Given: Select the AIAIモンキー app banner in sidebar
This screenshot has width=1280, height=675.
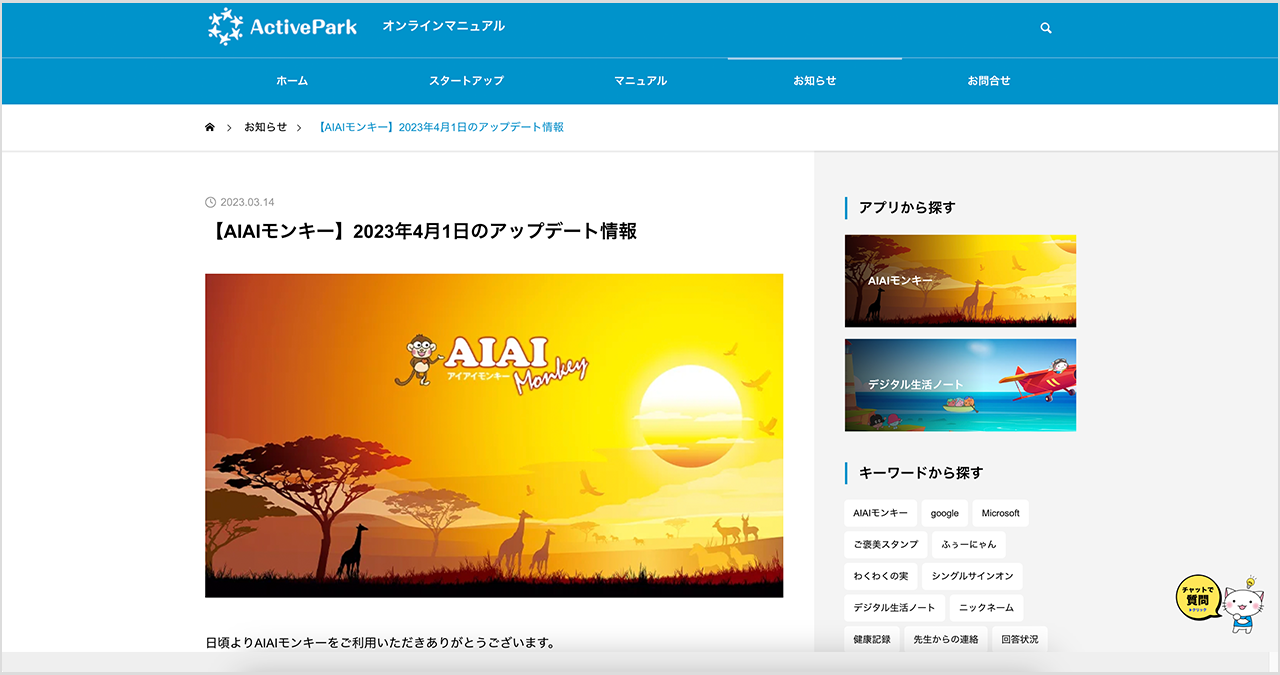Looking at the screenshot, I should [960, 281].
